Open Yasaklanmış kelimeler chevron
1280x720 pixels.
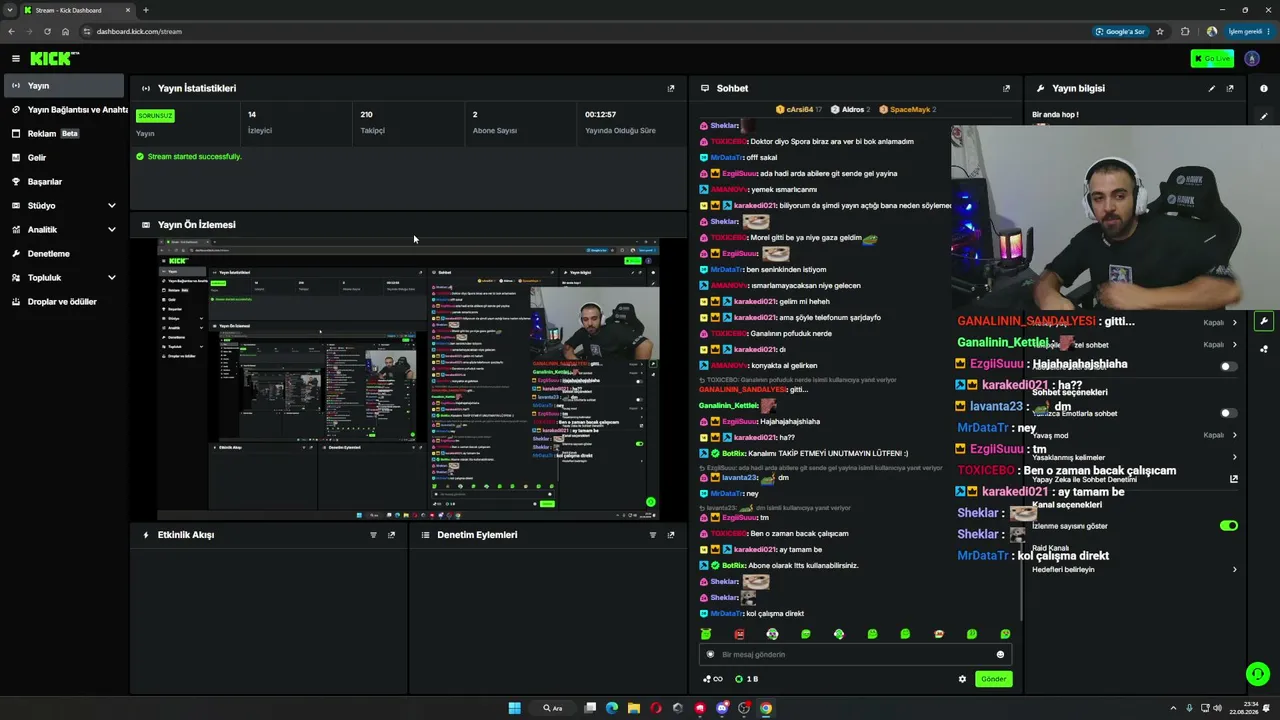point(1234,457)
